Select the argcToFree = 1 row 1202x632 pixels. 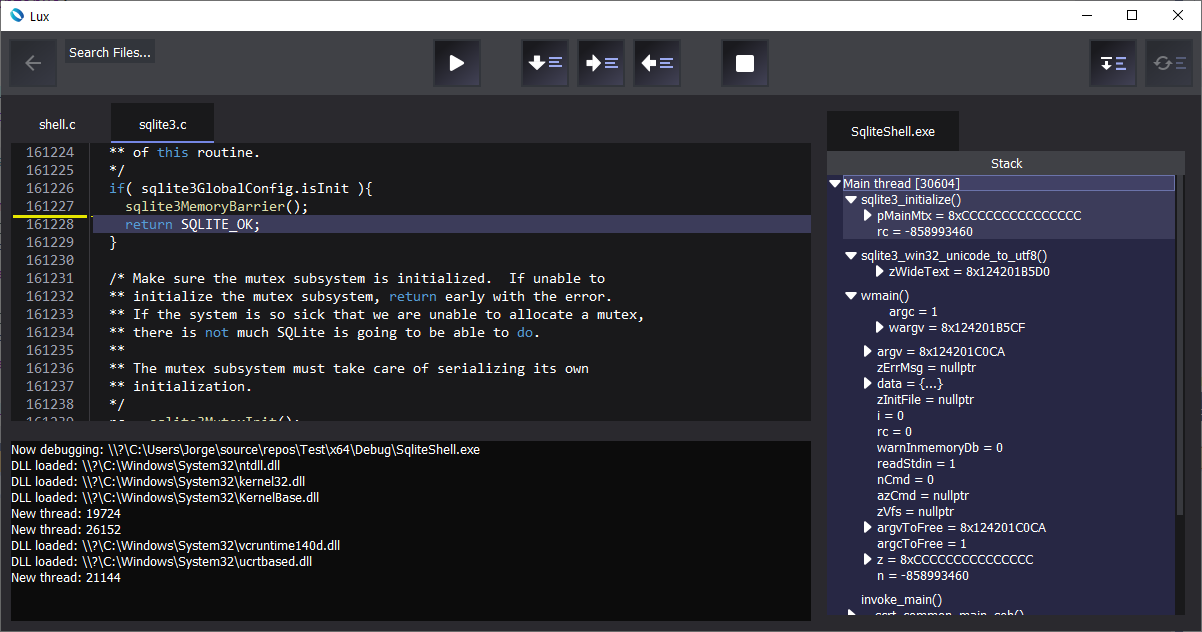tap(921, 544)
